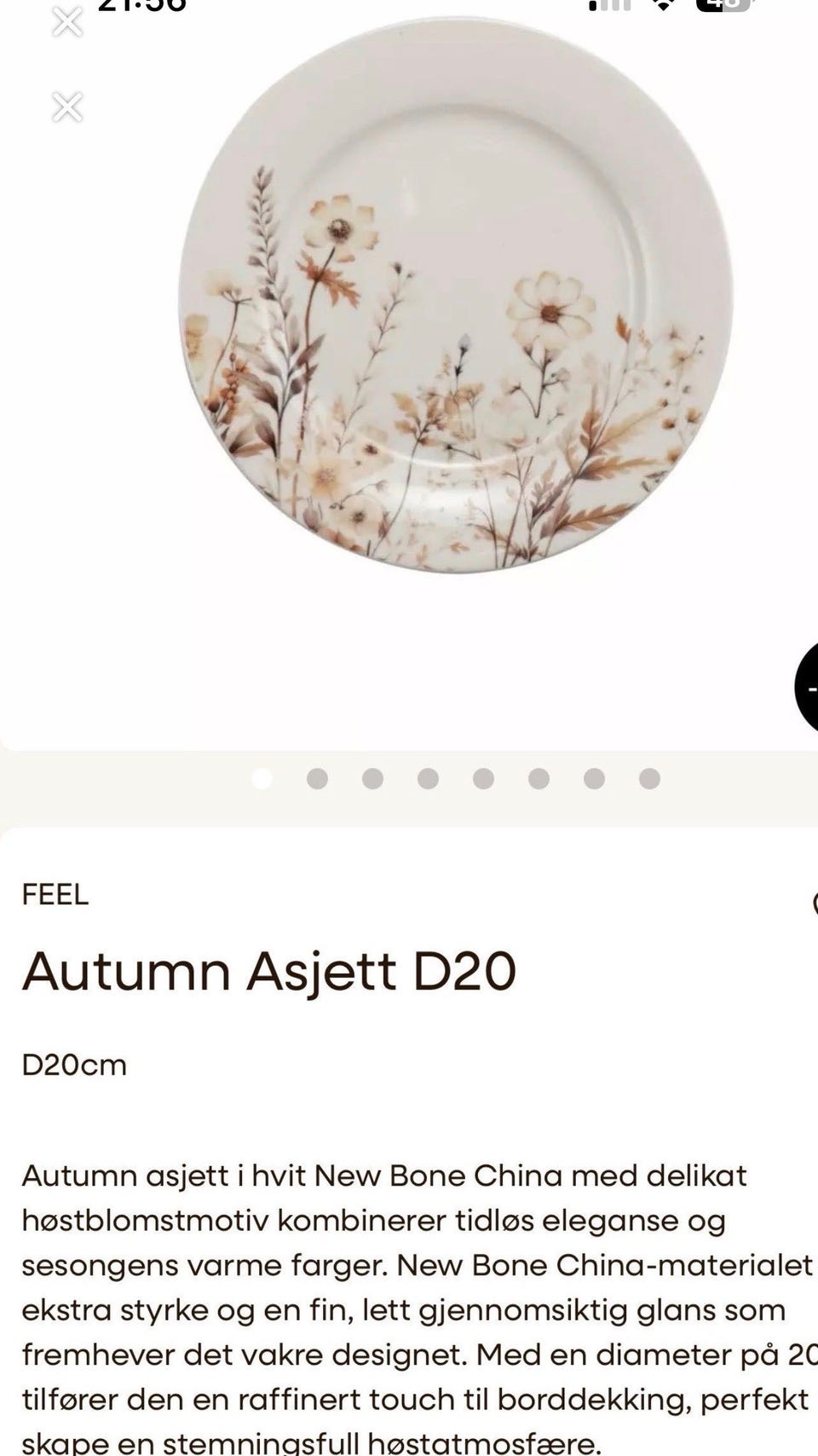Jump to the fifth carousel image dot
This screenshot has height=1456, width=818.
(483, 778)
